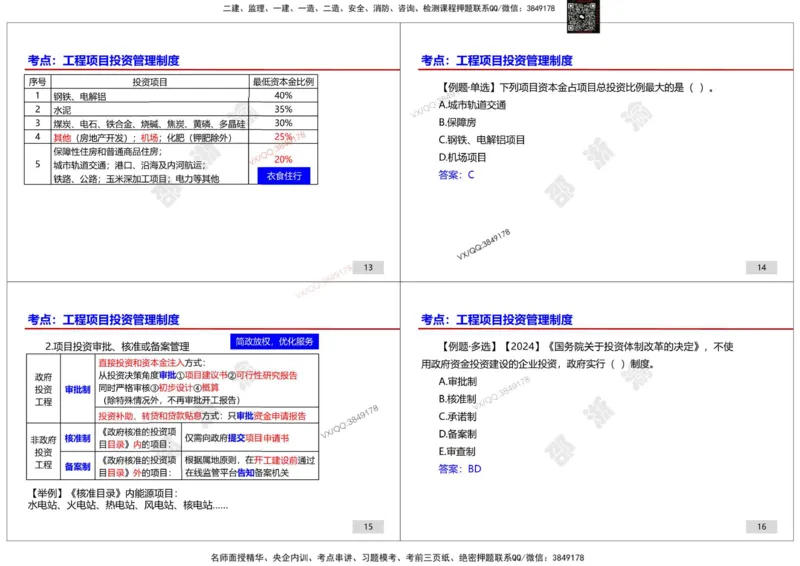Click heading '2.项目投资审批、核准或备案管理'
Image resolution: width=800 pixels, height=566 pixels.
click(117, 347)
